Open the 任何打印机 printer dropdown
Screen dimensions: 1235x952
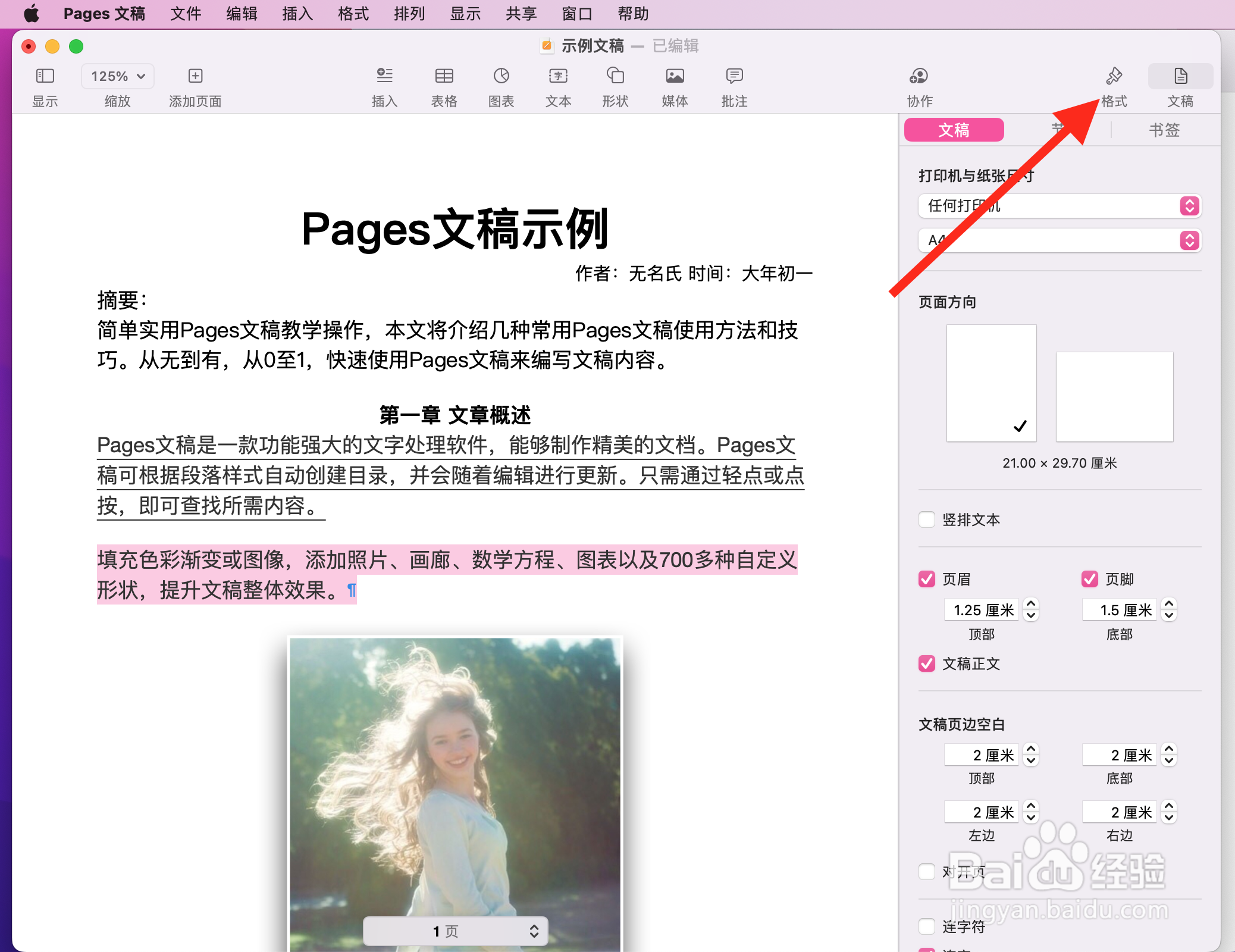click(1060, 206)
